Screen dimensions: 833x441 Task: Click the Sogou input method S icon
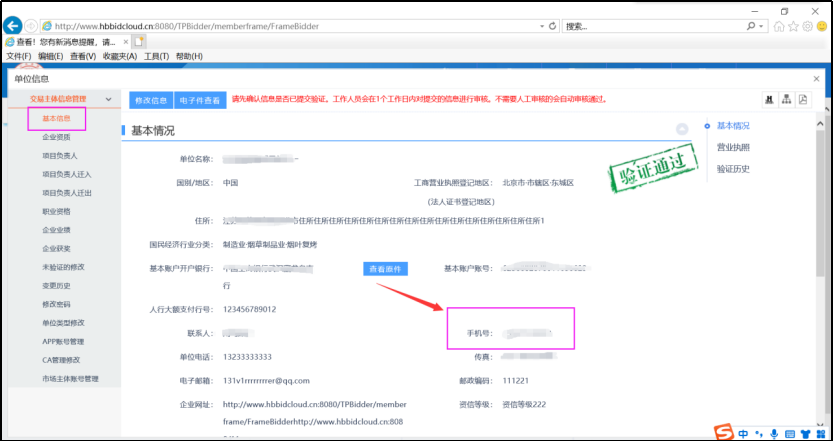723,432
